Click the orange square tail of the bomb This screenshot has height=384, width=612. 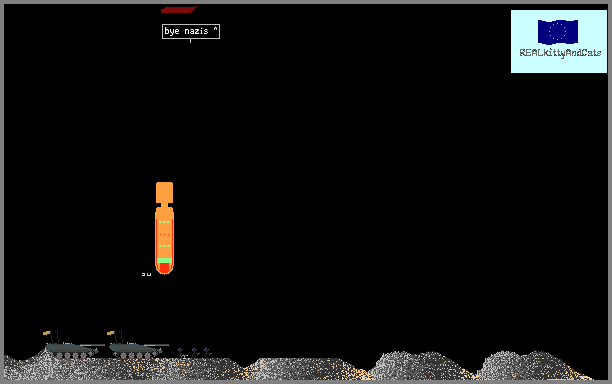(x=164, y=192)
